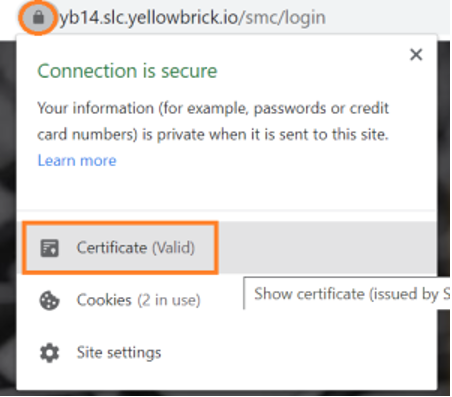The width and height of the screenshot is (452, 397).
Task: Click the certificate icon
Action: (49, 248)
